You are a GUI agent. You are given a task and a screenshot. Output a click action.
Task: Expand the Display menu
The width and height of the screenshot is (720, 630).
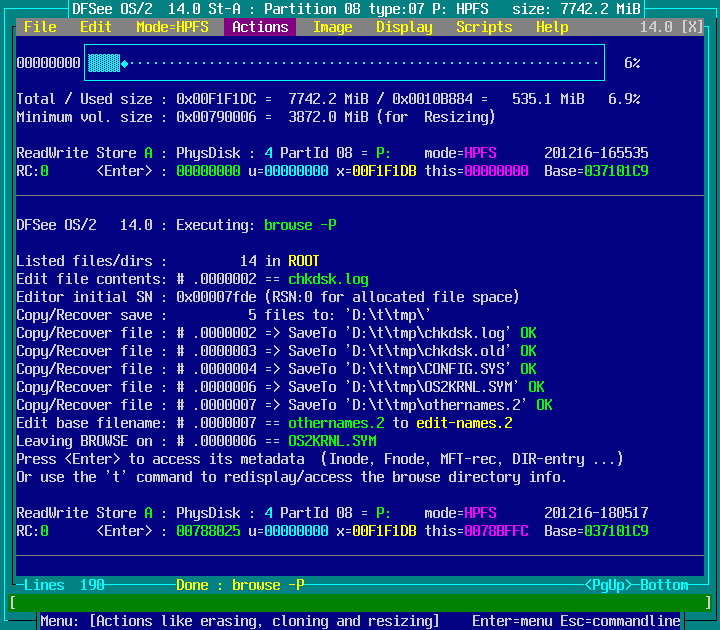[404, 27]
